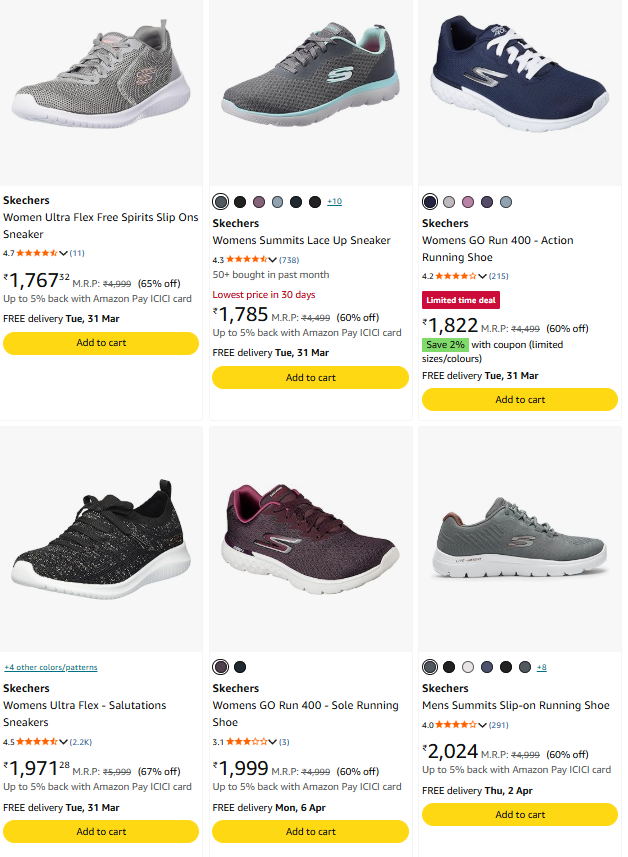
Task: Expand rating breakdown for Womens Summits Lace Up
Action: pyautogui.click(x=273, y=260)
